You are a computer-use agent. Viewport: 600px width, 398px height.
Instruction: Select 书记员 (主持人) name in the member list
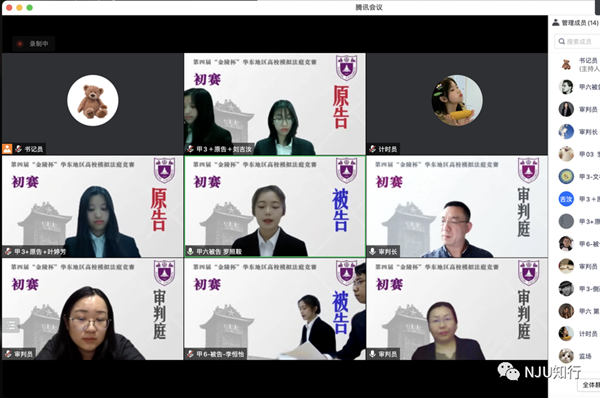pos(589,64)
